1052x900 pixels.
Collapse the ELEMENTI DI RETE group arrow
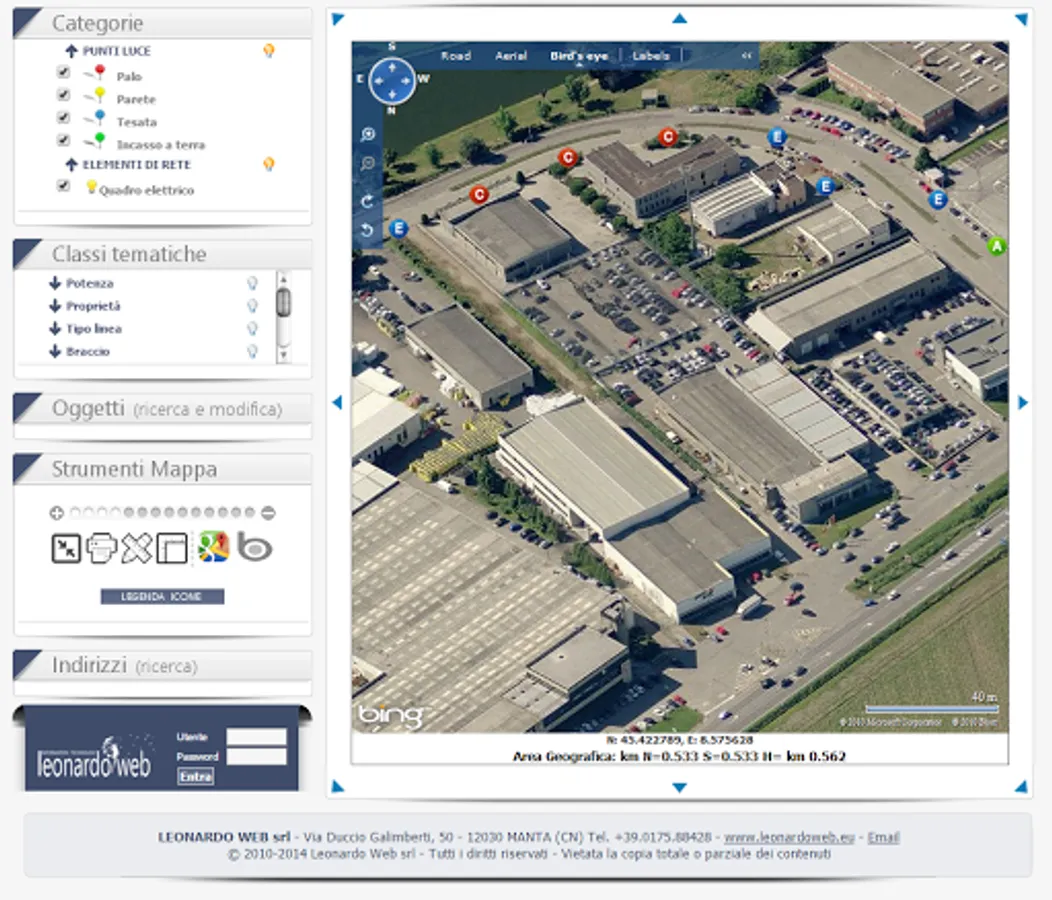coord(71,164)
